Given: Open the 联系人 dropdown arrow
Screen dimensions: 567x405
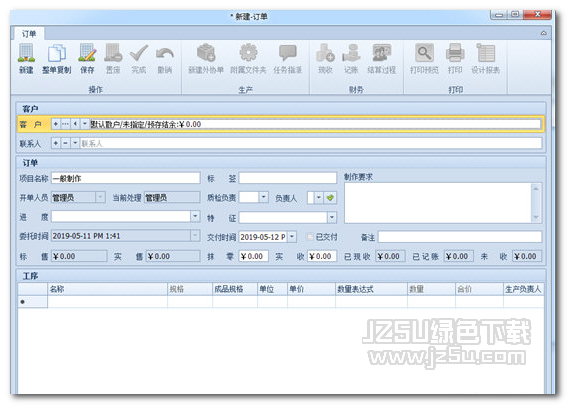Looking at the screenshot, I should (75, 143).
